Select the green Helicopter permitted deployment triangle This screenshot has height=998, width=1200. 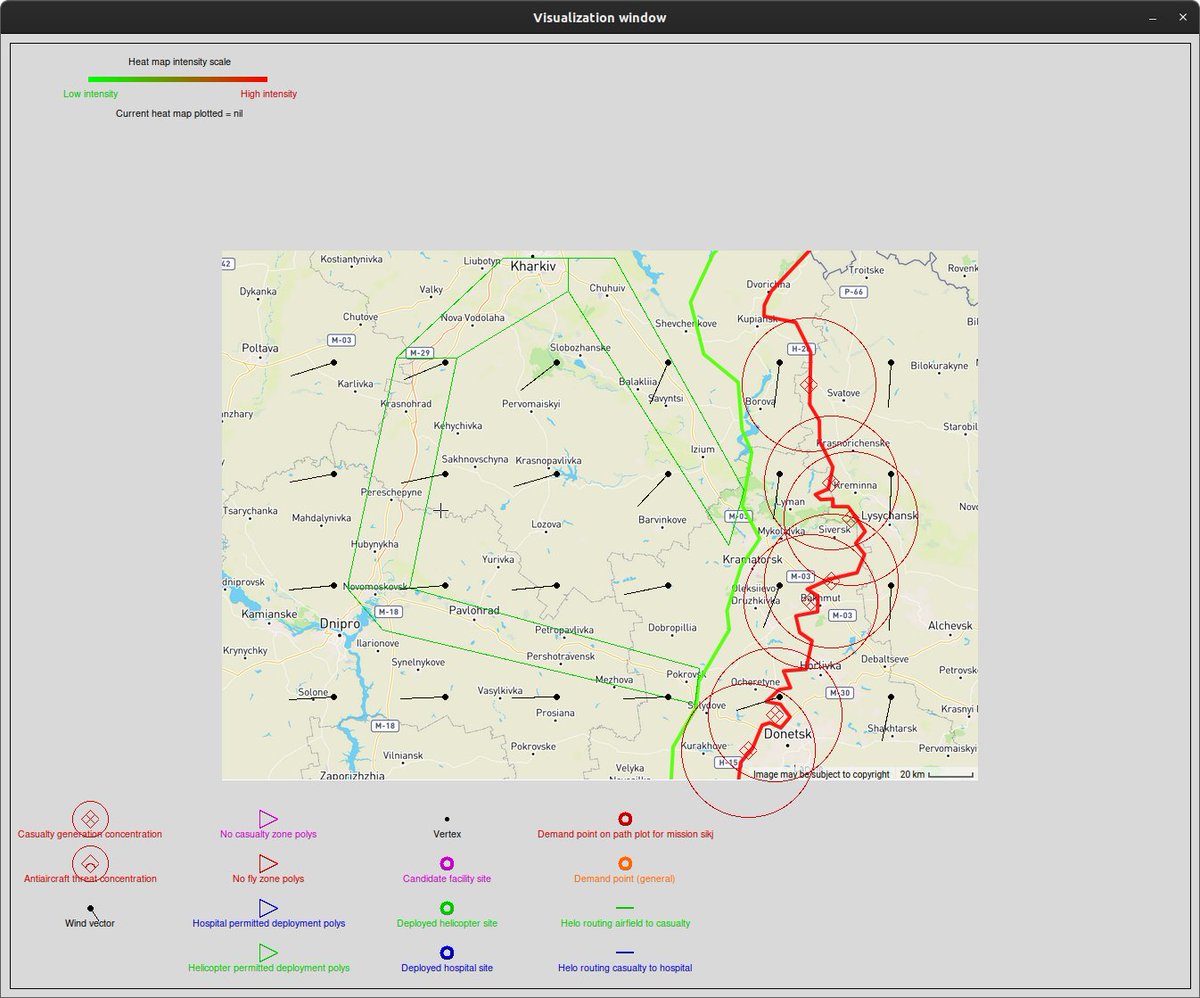tap(268, 952)
